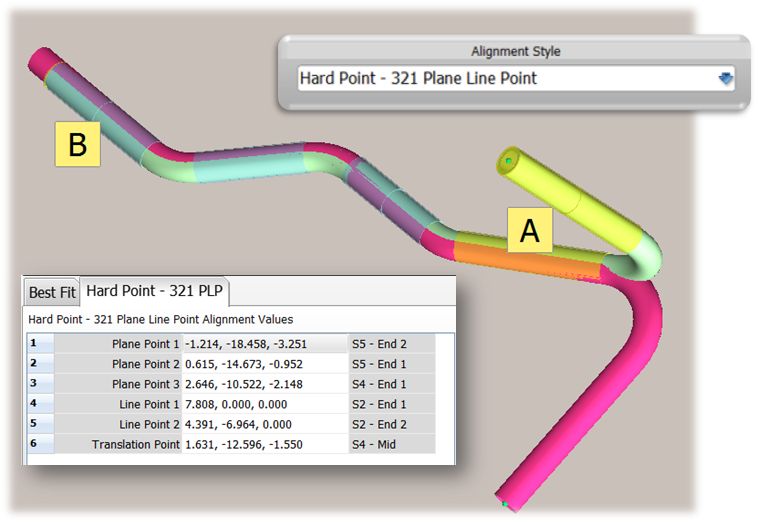The image size is (758, 522).
Task: Select the S4 - Mid reference cell
Action: click(390, 444)
